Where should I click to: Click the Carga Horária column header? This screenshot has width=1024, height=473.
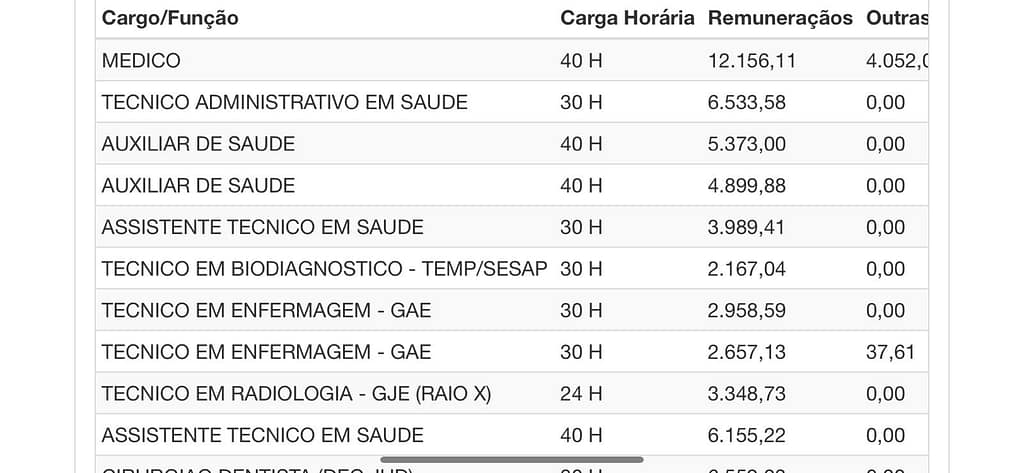point(627,18)
